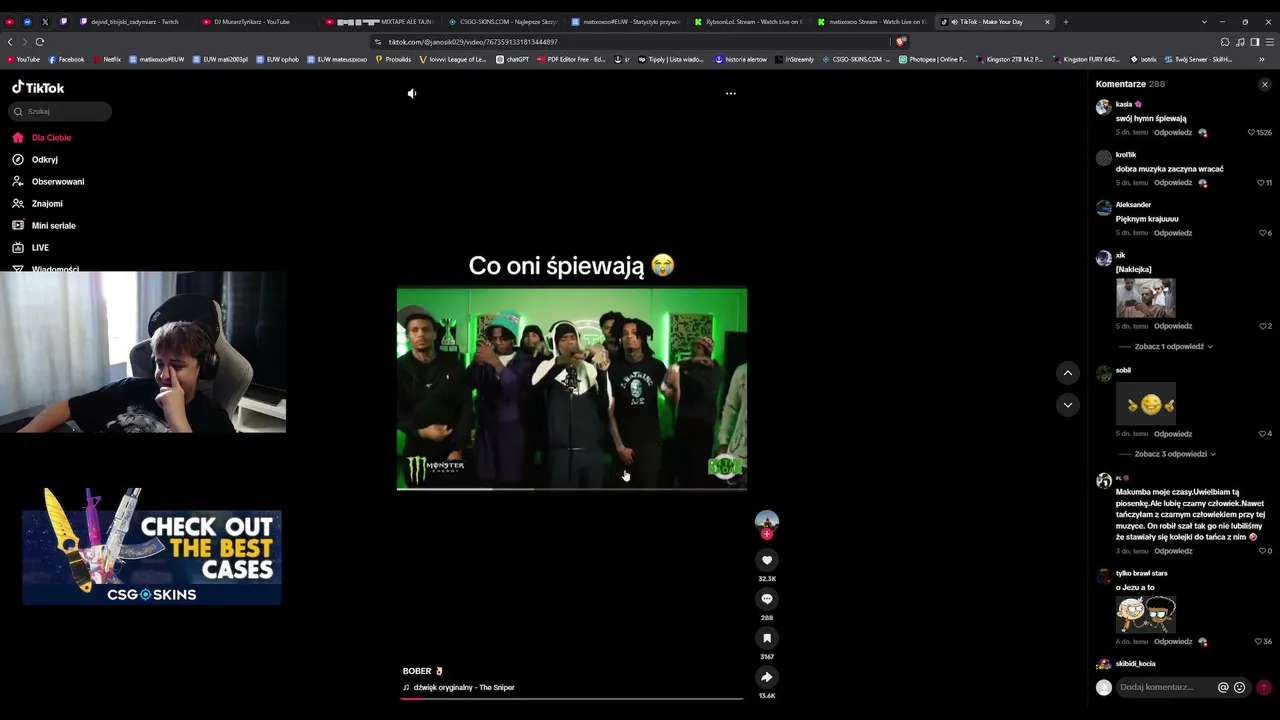
Task: Like the video with the heart icon
Action: pos(767,560)
